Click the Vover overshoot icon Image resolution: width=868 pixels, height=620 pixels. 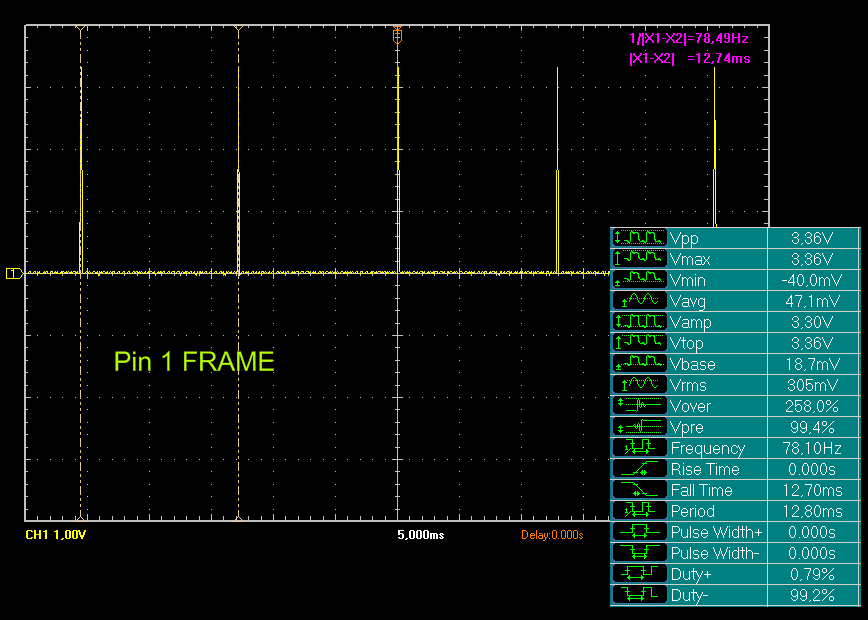pyautogui.click(x=639, y=406)
